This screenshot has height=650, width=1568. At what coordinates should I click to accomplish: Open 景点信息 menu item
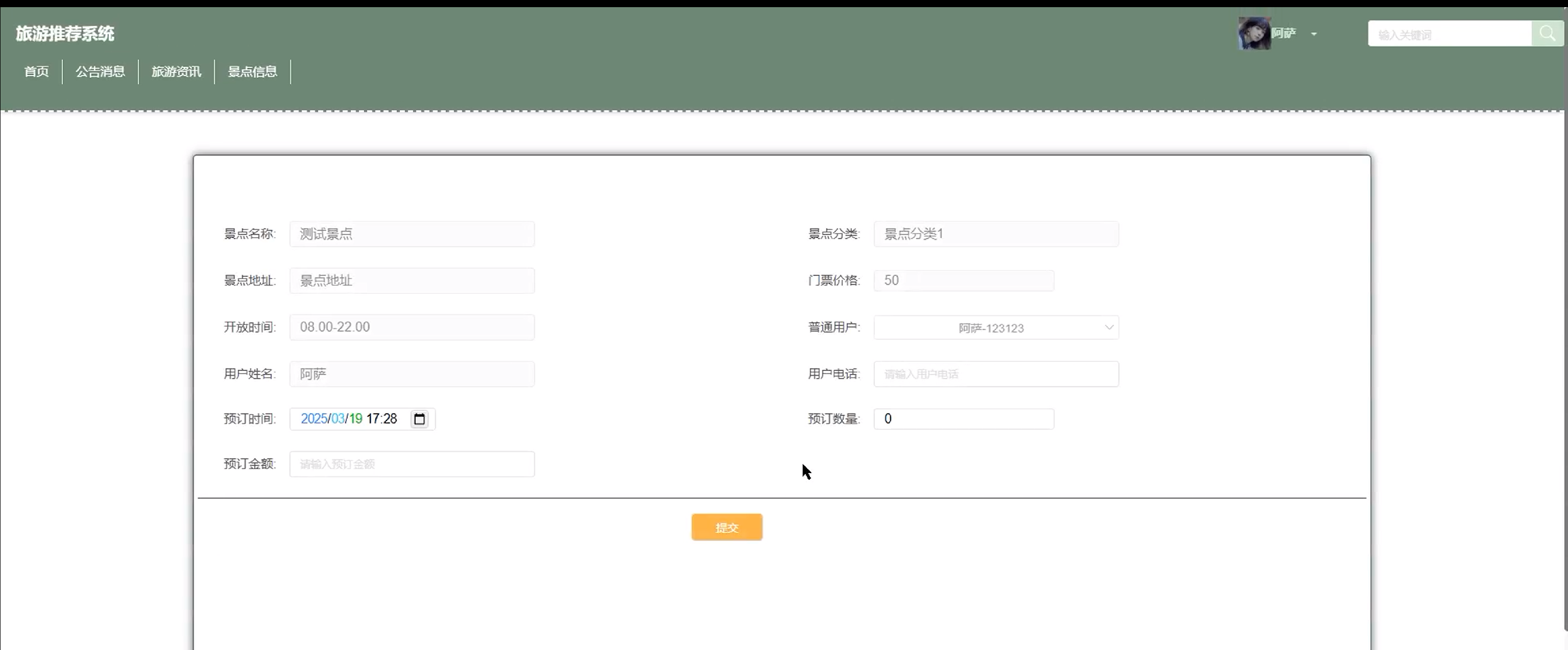(x=253, y=72)
